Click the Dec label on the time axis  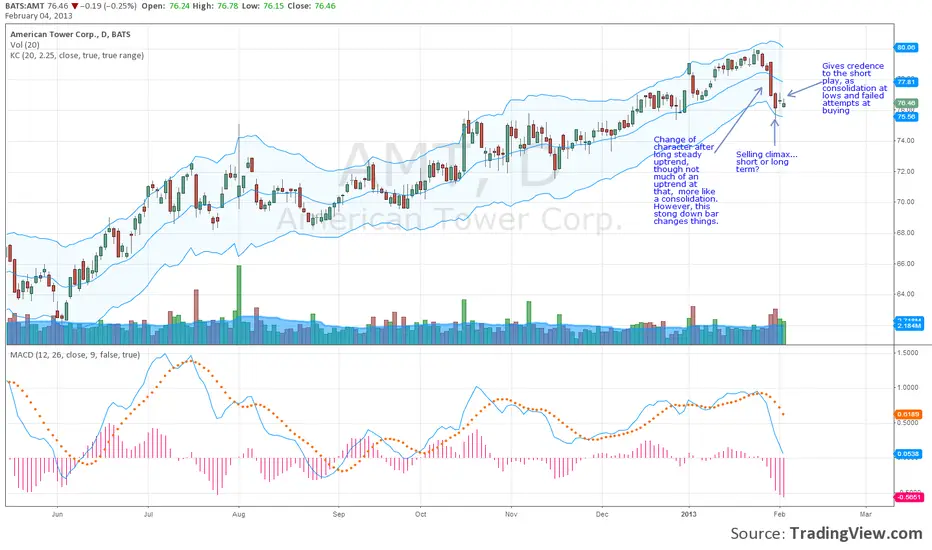click(x=602, y=514)
